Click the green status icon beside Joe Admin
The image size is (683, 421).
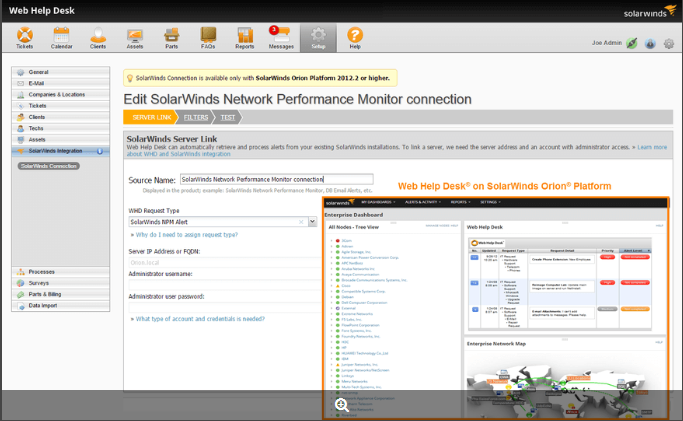[x=632, y=43]
